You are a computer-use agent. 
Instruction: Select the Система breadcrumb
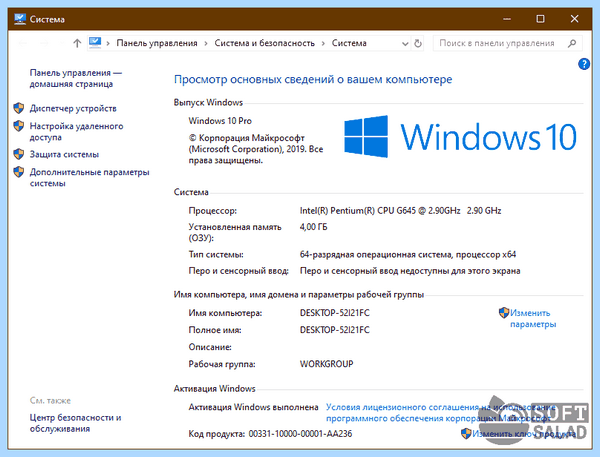tap(349, 43)
